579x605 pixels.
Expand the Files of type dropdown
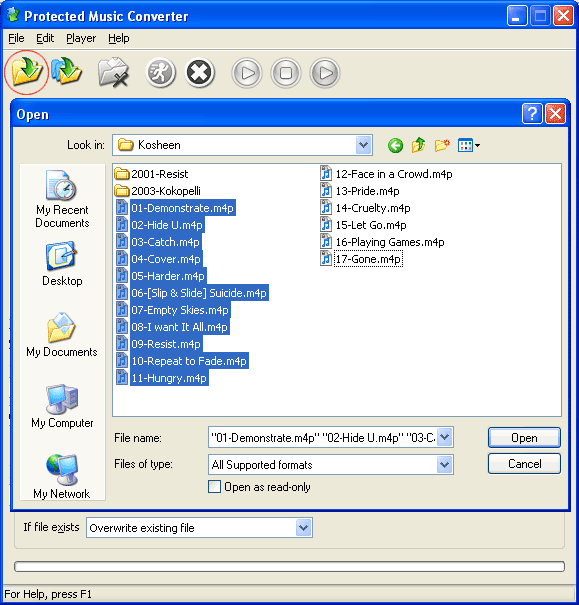pyautogui.click(x=445, y=464)
